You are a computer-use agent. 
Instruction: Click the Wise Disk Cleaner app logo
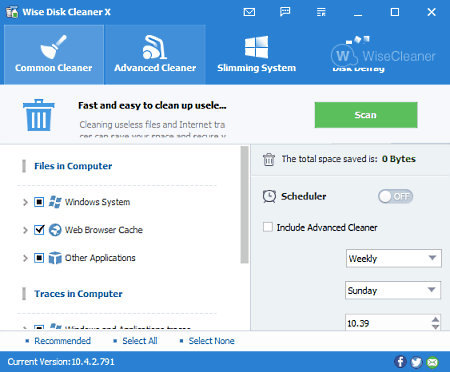12,12
